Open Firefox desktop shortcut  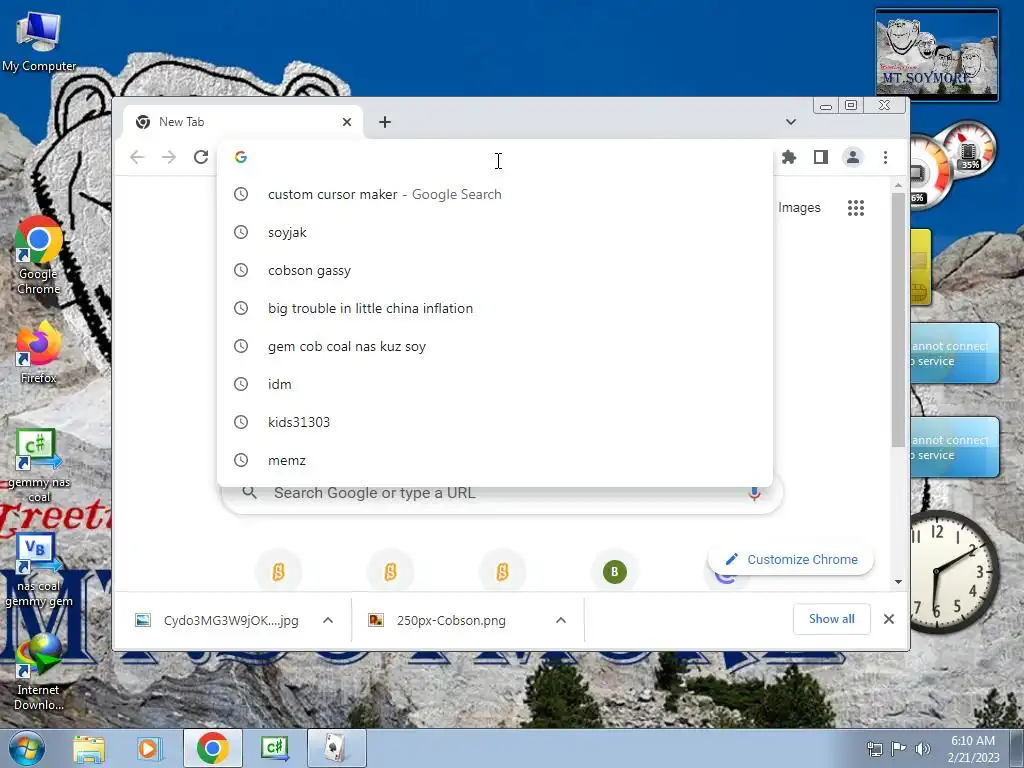click(39, 353)
